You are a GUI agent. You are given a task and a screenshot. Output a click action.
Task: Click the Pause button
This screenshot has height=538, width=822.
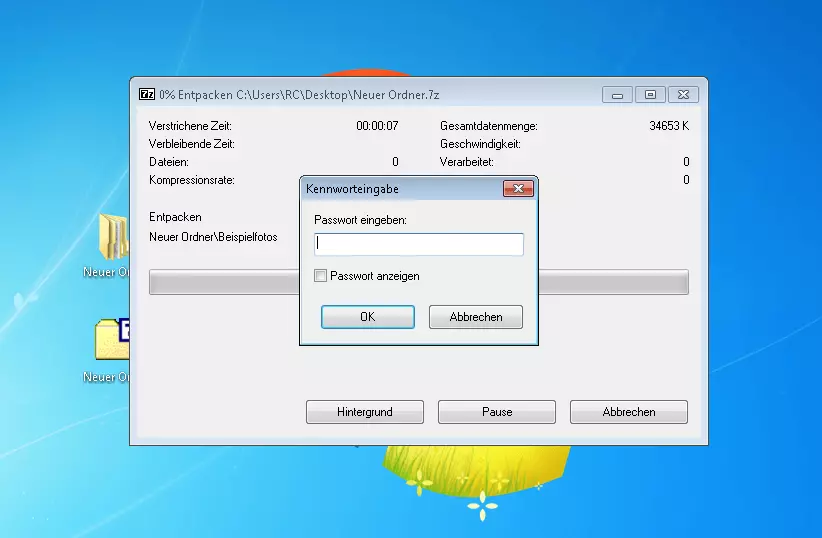click(497, 412)
